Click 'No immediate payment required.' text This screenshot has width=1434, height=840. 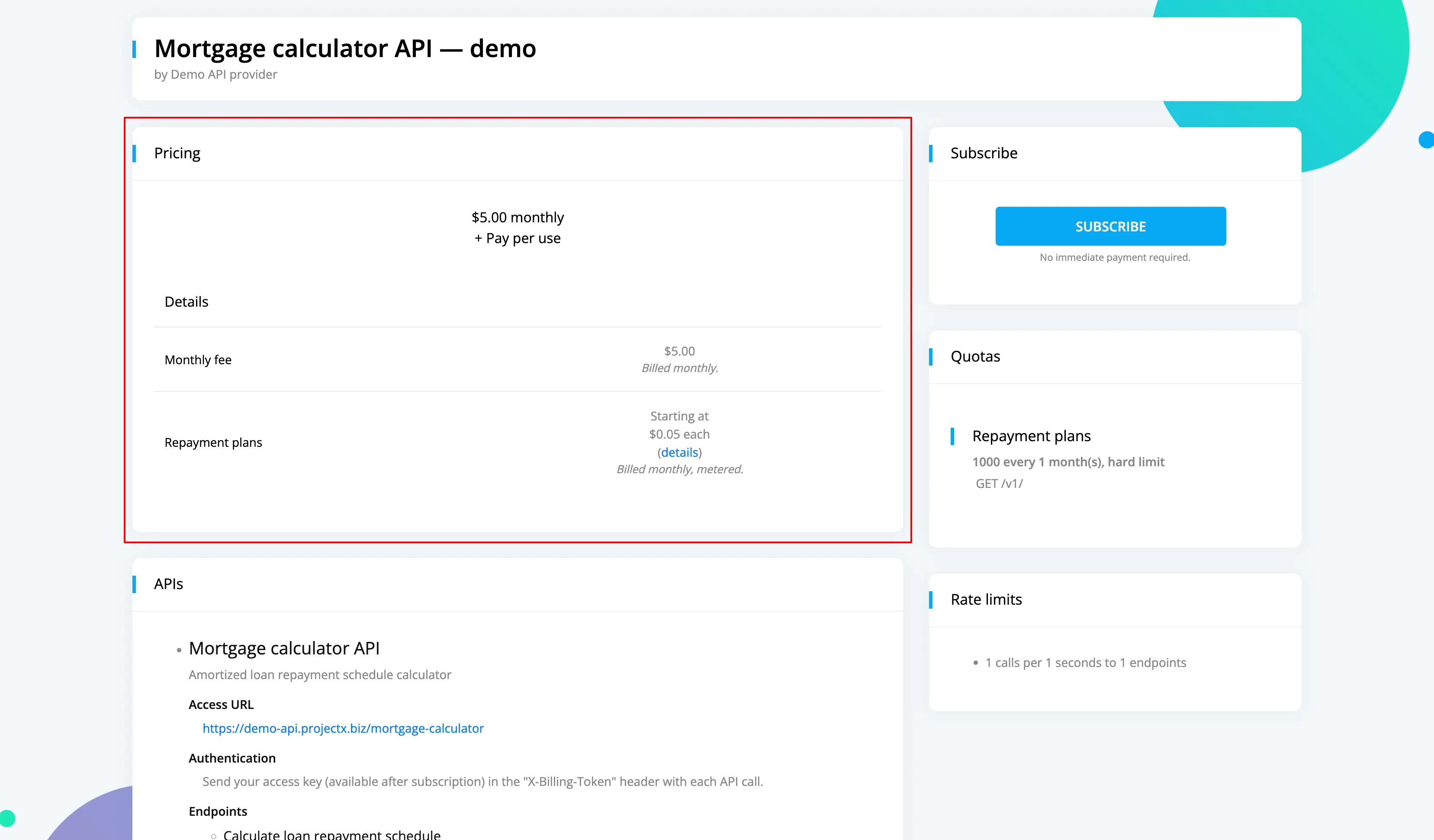(1115, 258)
